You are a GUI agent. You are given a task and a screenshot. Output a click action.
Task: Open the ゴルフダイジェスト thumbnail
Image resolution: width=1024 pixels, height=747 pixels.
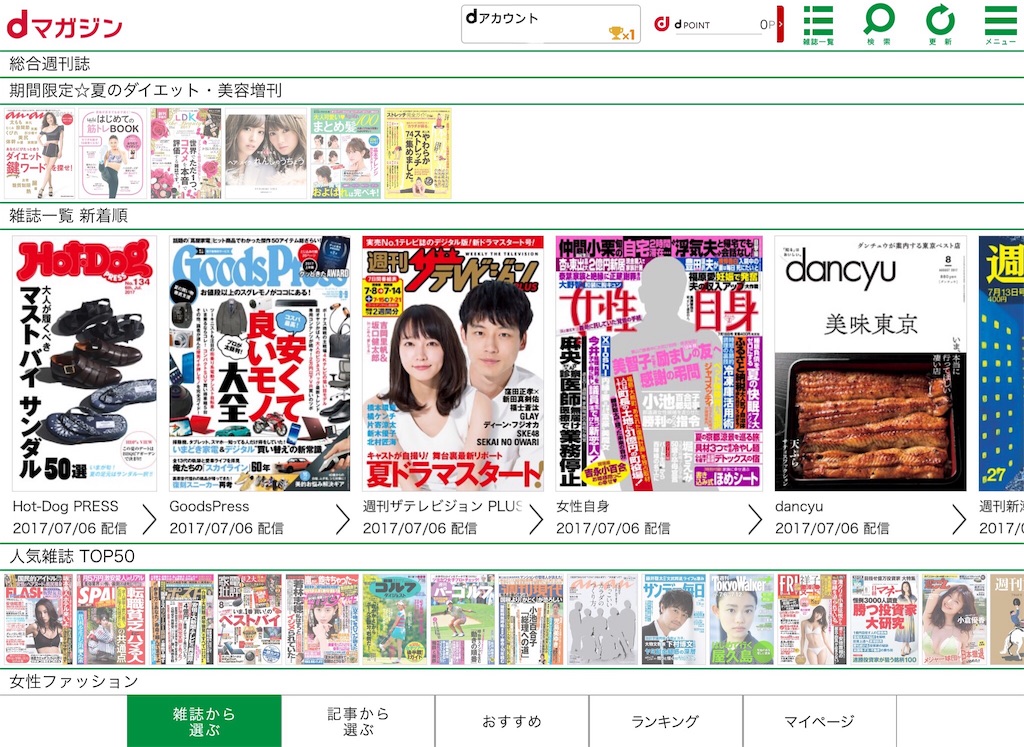tap(394, 620)
